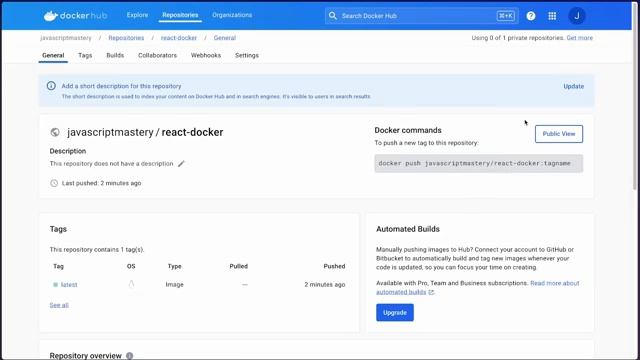
Task: Click 'Image' type cell in latest row
Action: (x=174, y=284)
